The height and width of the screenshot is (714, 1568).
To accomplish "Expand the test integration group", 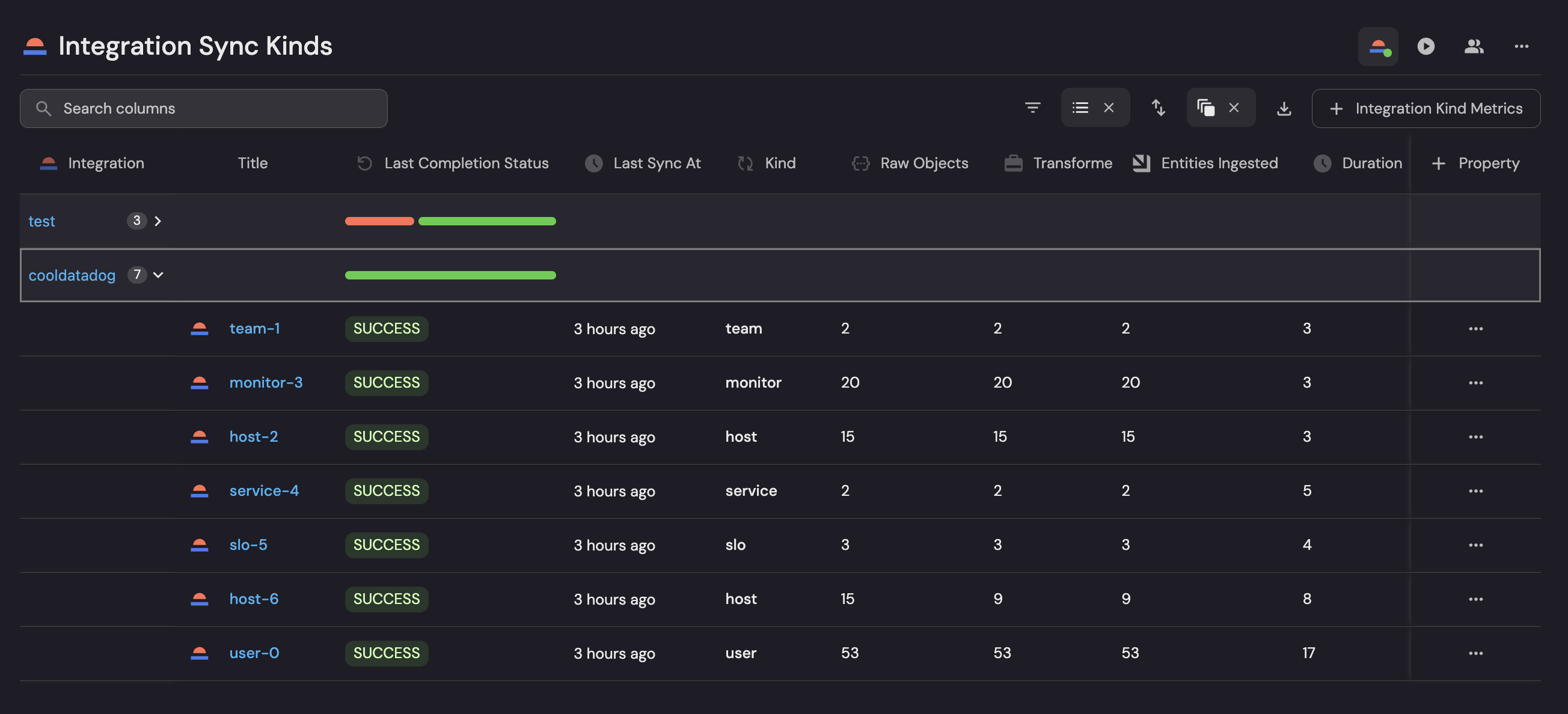I will pyautogui.click(x=158, y=221).
